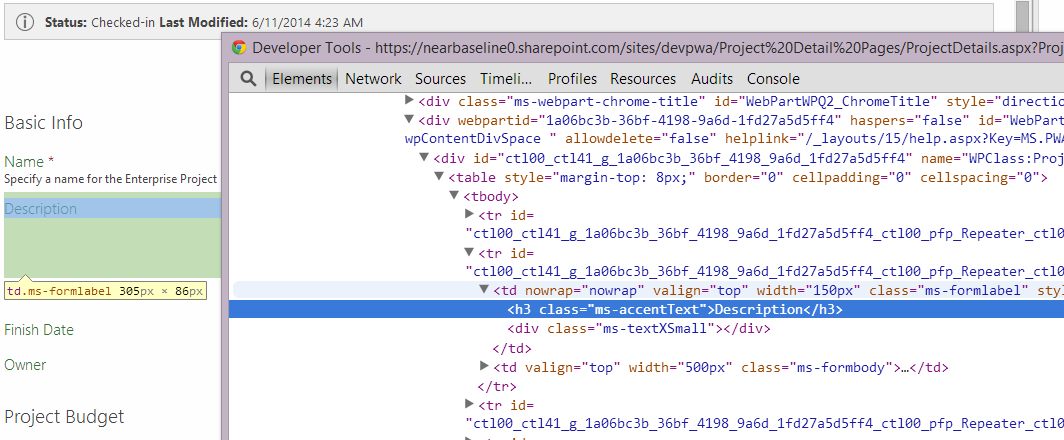This screenshot has height=440, width=1064.
Task: Click the Last Modified date text
Action: (307, 22)
